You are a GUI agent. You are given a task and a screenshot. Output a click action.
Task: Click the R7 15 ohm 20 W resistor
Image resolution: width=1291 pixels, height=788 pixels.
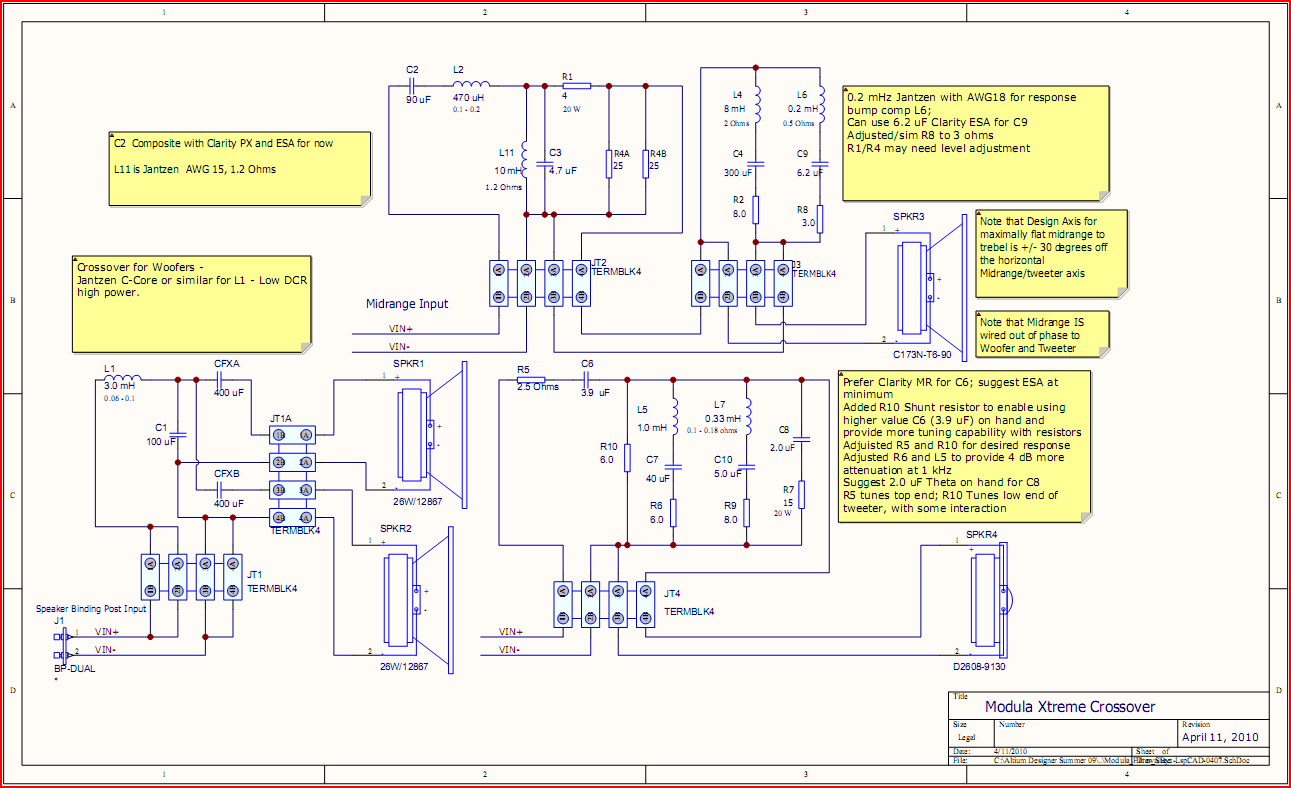coord(802,494)
